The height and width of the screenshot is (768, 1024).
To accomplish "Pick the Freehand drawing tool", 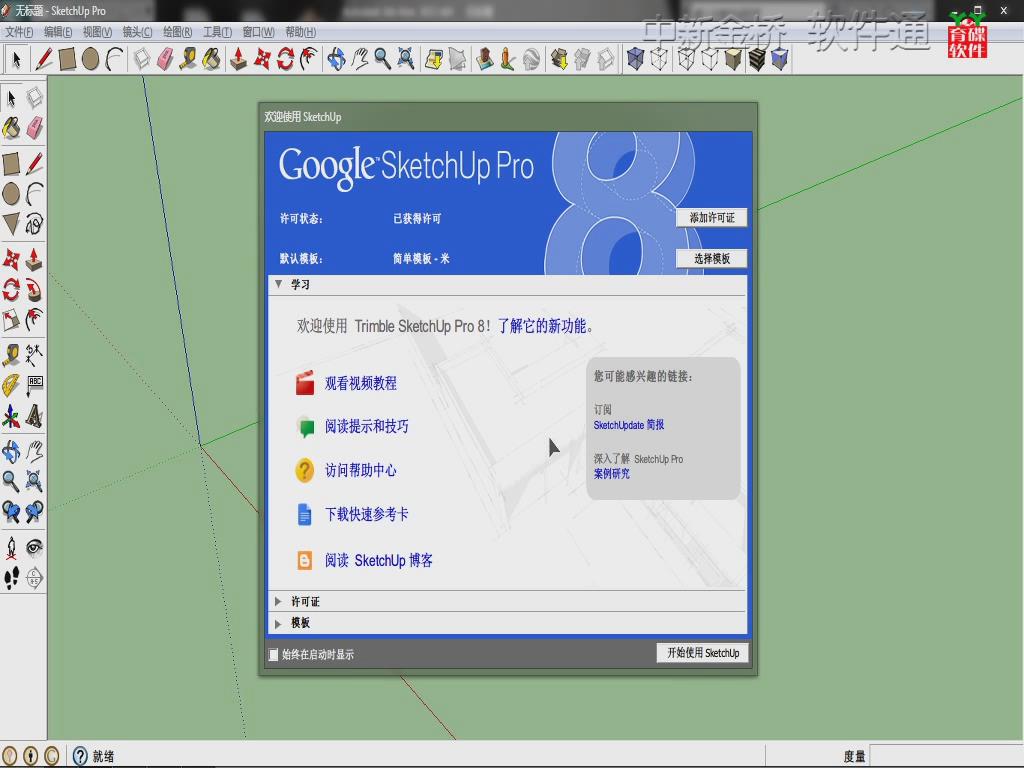I will pos(35,224).
